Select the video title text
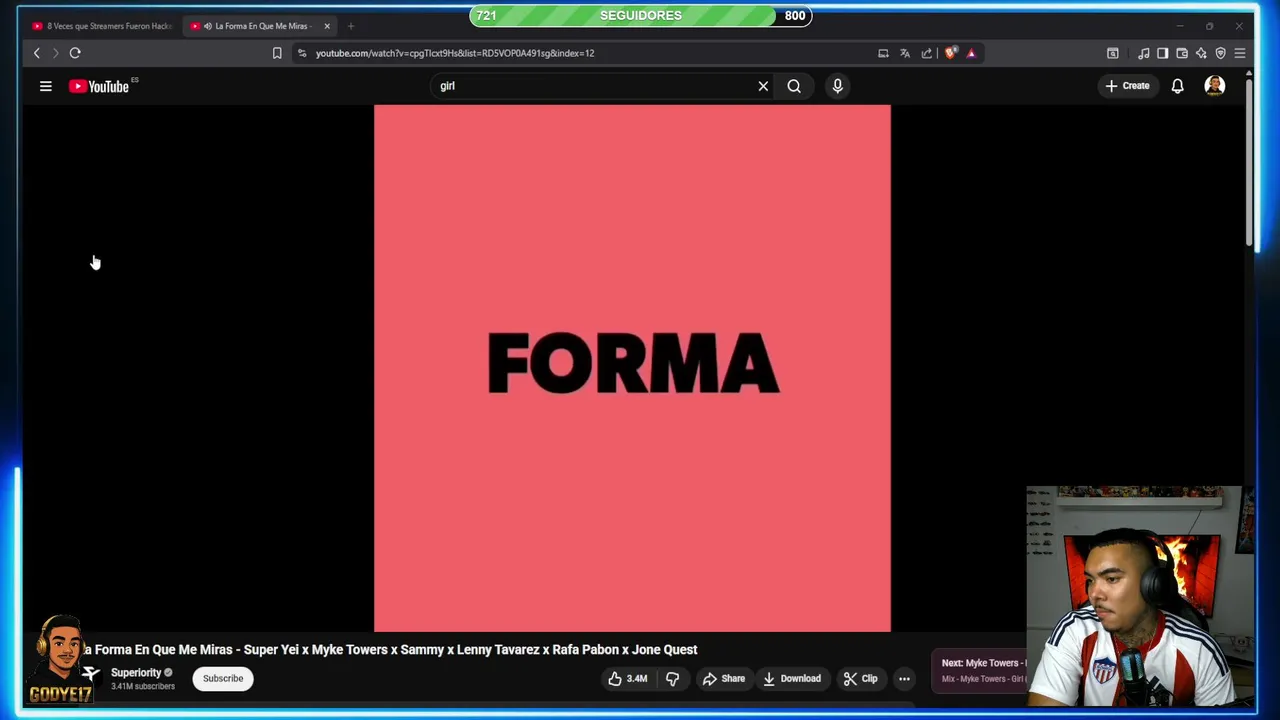1280x720 pixels. click(x=390, y=650)
